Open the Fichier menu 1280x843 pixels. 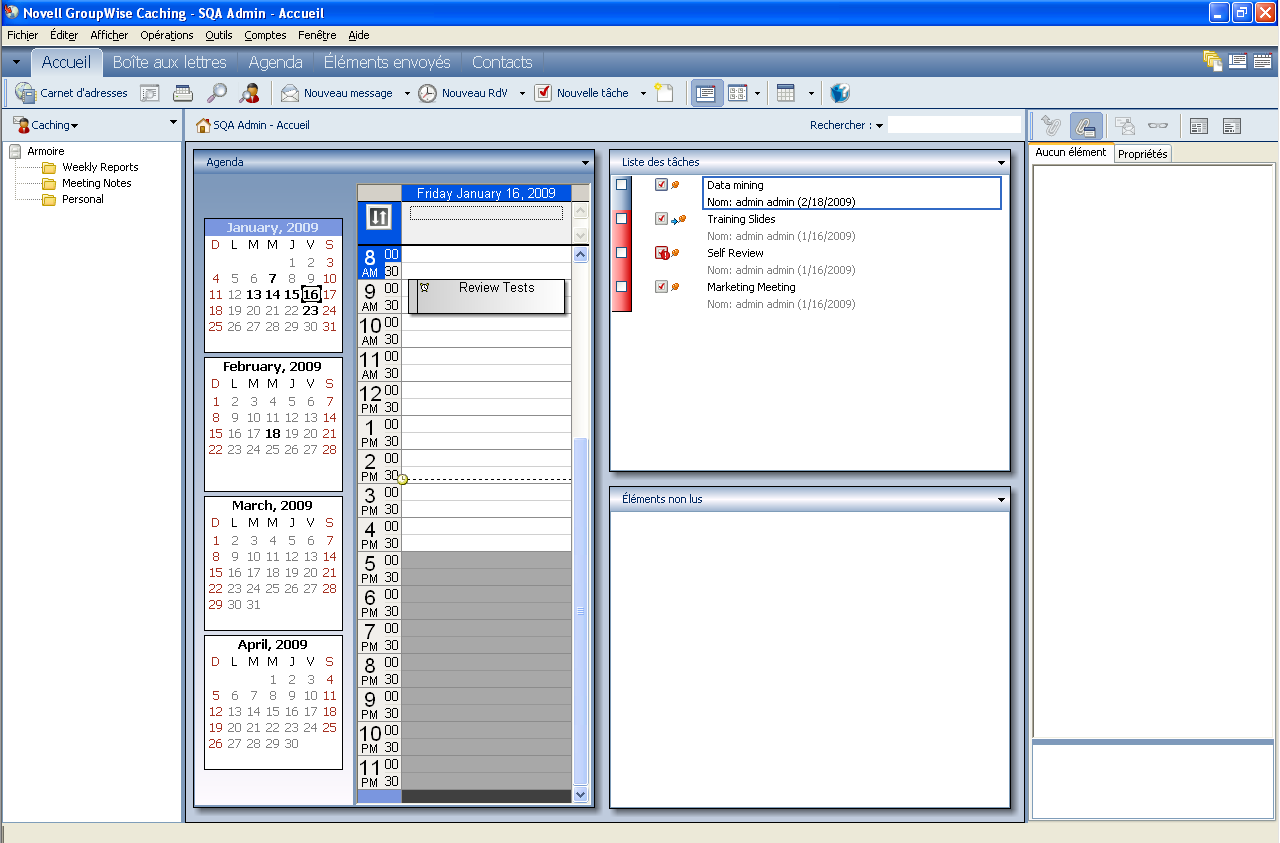pos(22,35)
